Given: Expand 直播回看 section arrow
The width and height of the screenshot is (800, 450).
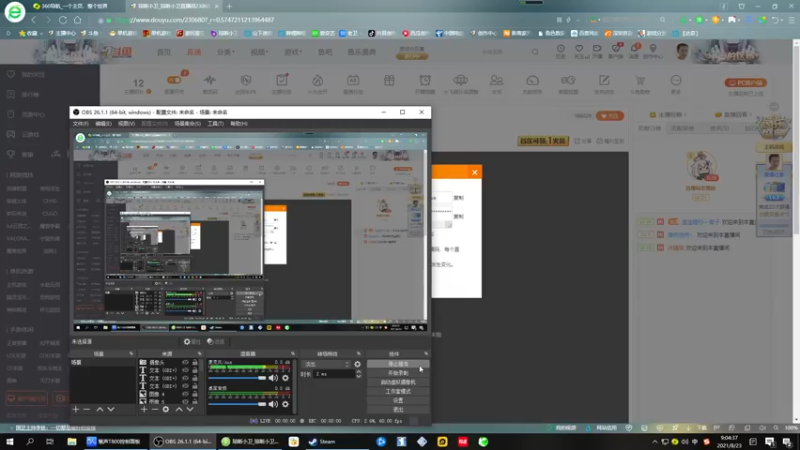Looking at the screenshot, I should [752, 115].
